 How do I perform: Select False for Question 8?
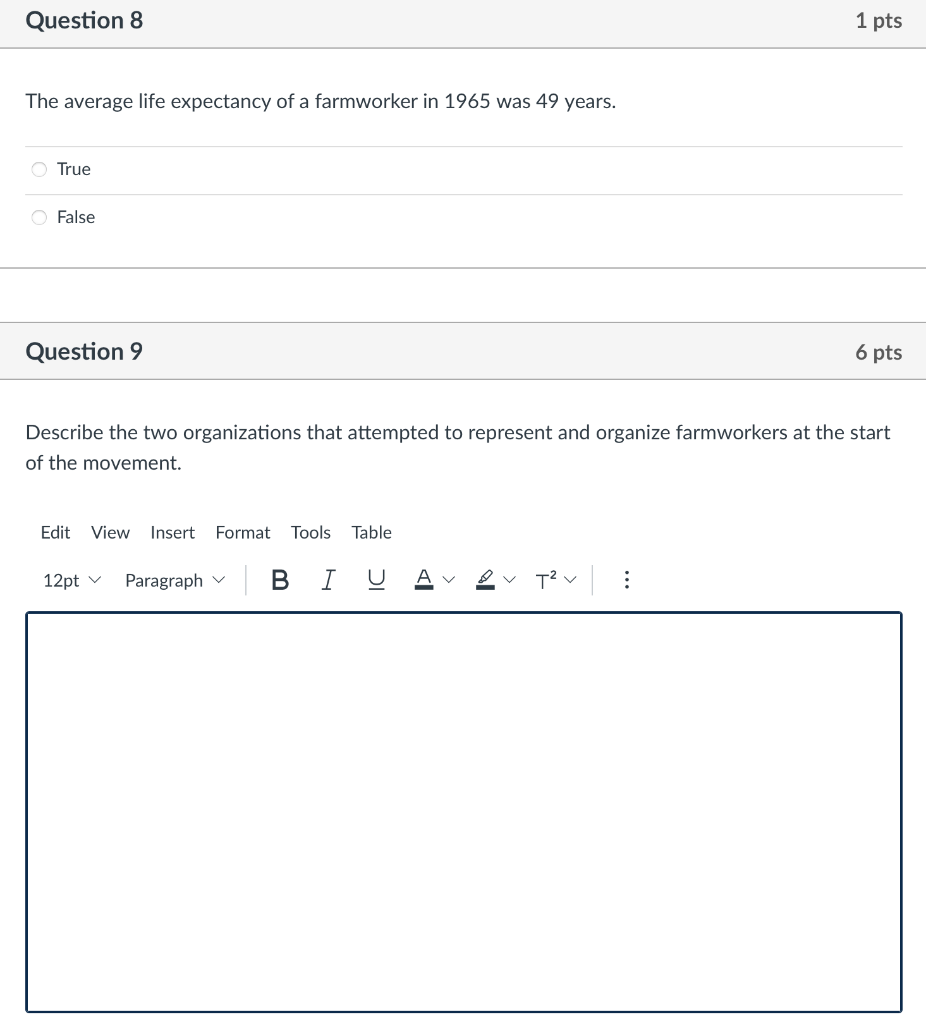pos(38,217)
